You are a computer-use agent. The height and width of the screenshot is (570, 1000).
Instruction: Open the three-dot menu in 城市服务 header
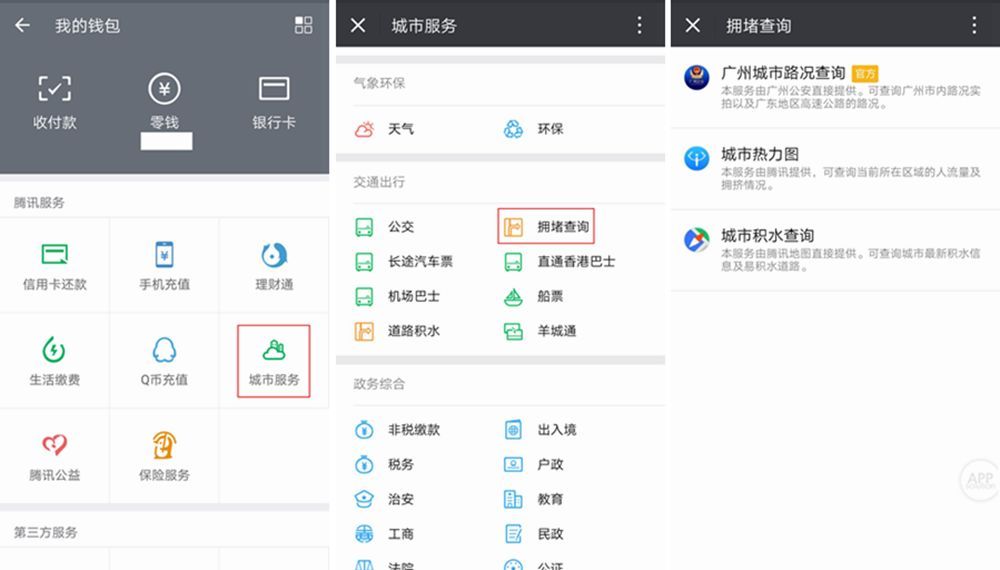[x=641, y=26]
